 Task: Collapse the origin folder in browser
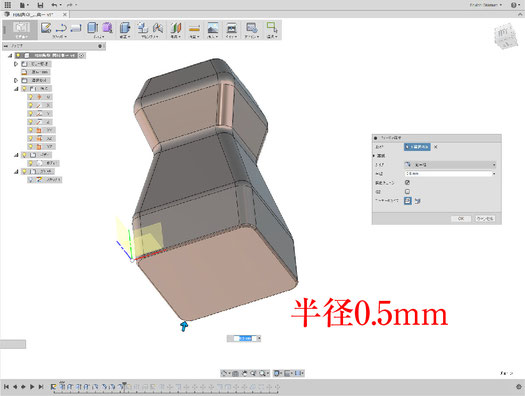(16, 89)
